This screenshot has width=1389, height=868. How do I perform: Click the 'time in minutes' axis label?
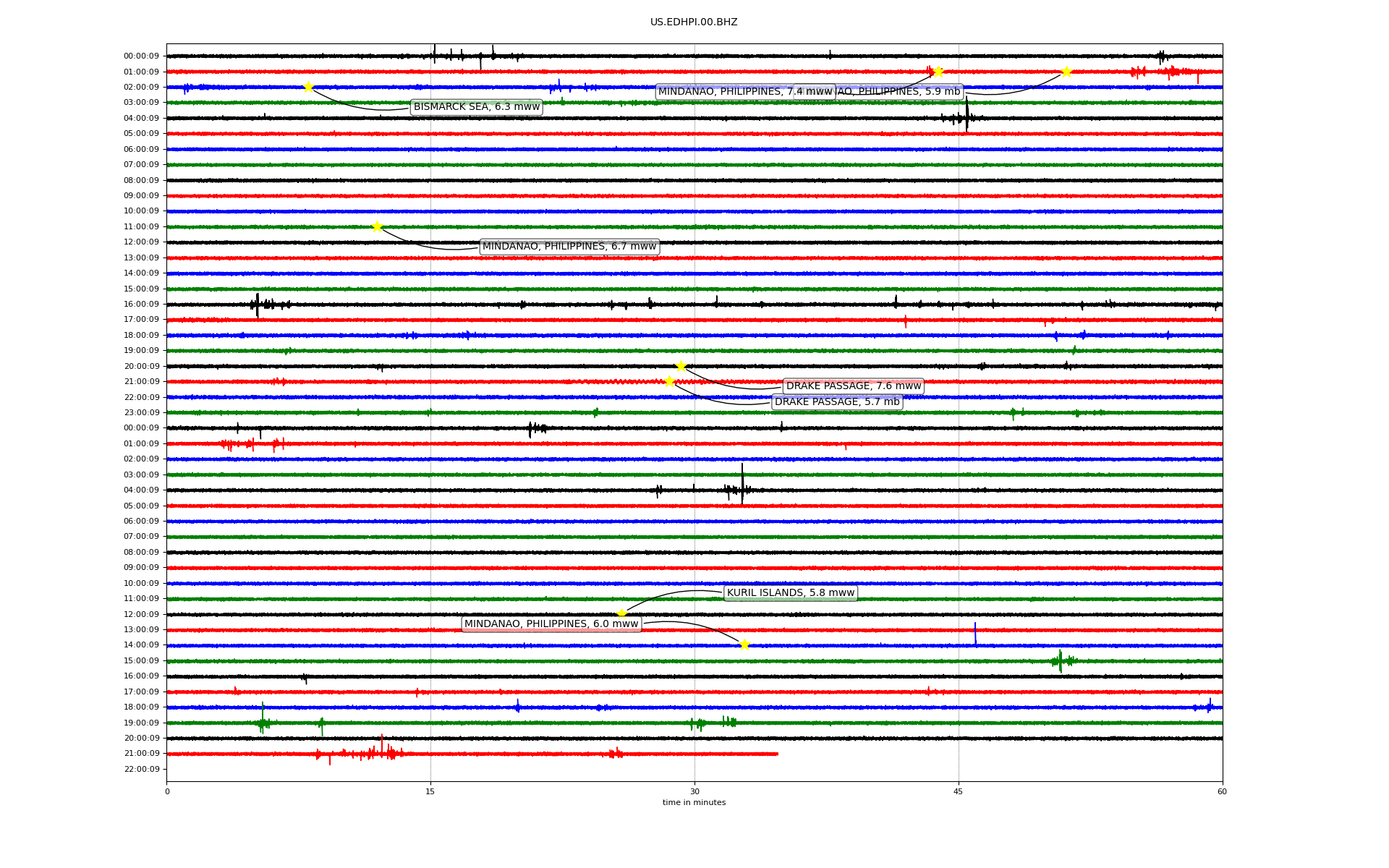[x=693, y=803]
